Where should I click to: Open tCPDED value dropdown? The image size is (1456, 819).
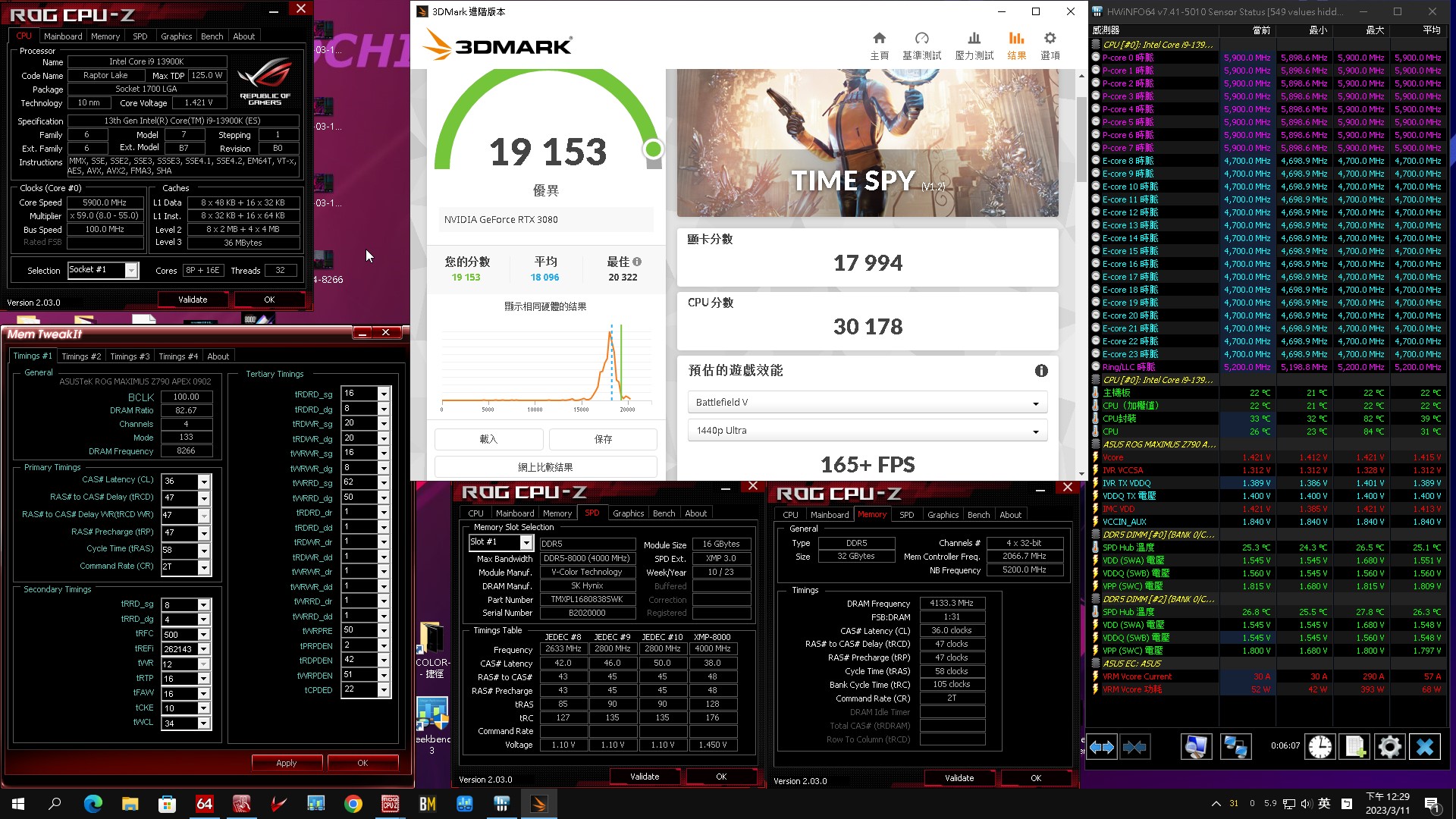[384, 689]
